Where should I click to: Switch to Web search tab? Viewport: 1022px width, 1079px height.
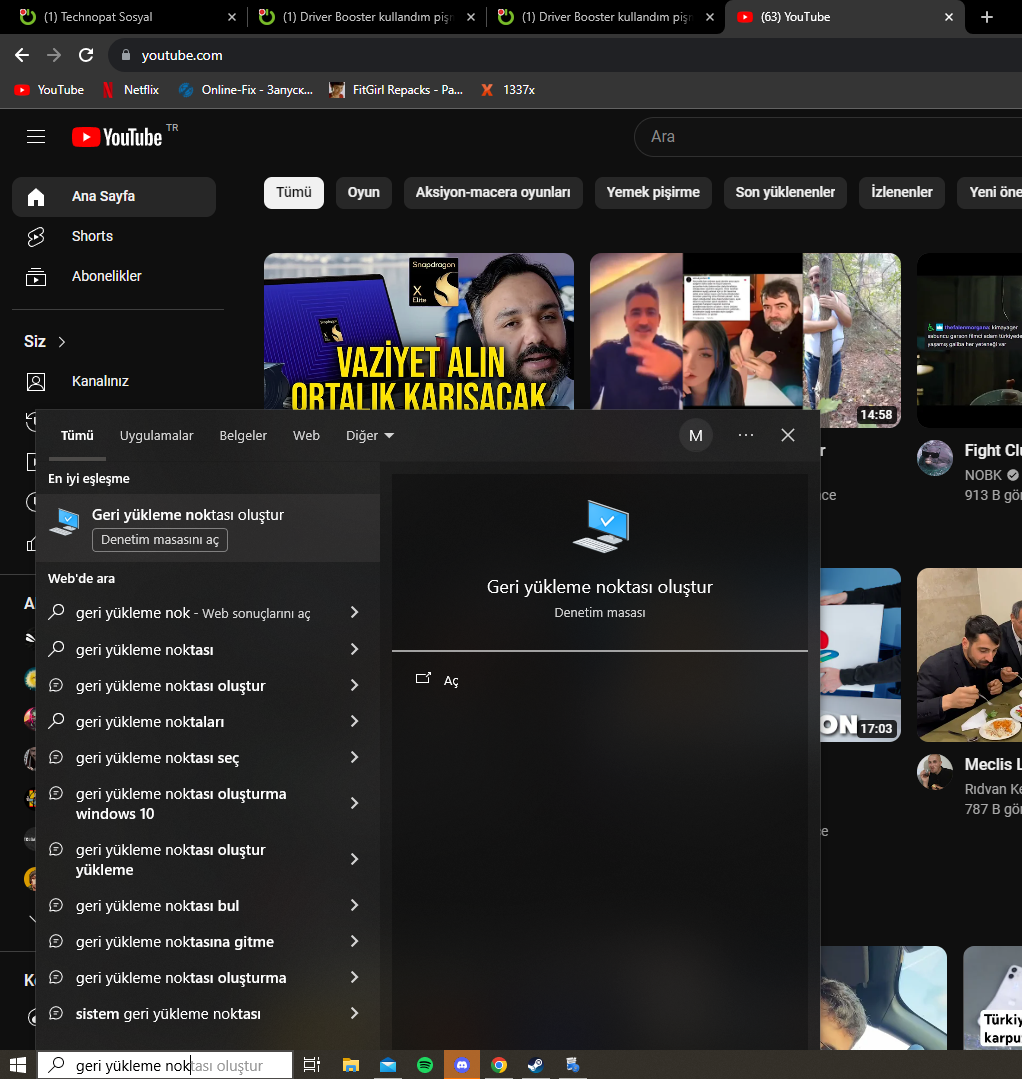coord(306,436)
